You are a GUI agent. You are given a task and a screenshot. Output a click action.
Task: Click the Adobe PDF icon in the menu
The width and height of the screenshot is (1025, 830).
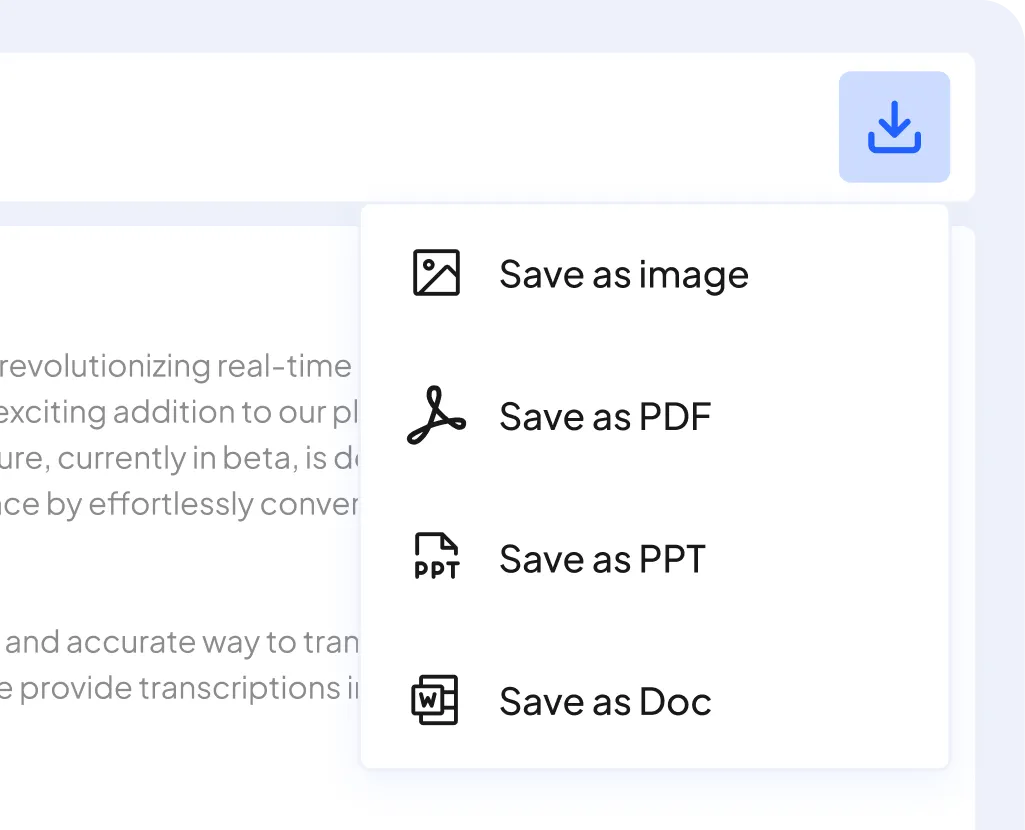pos(436,416)
